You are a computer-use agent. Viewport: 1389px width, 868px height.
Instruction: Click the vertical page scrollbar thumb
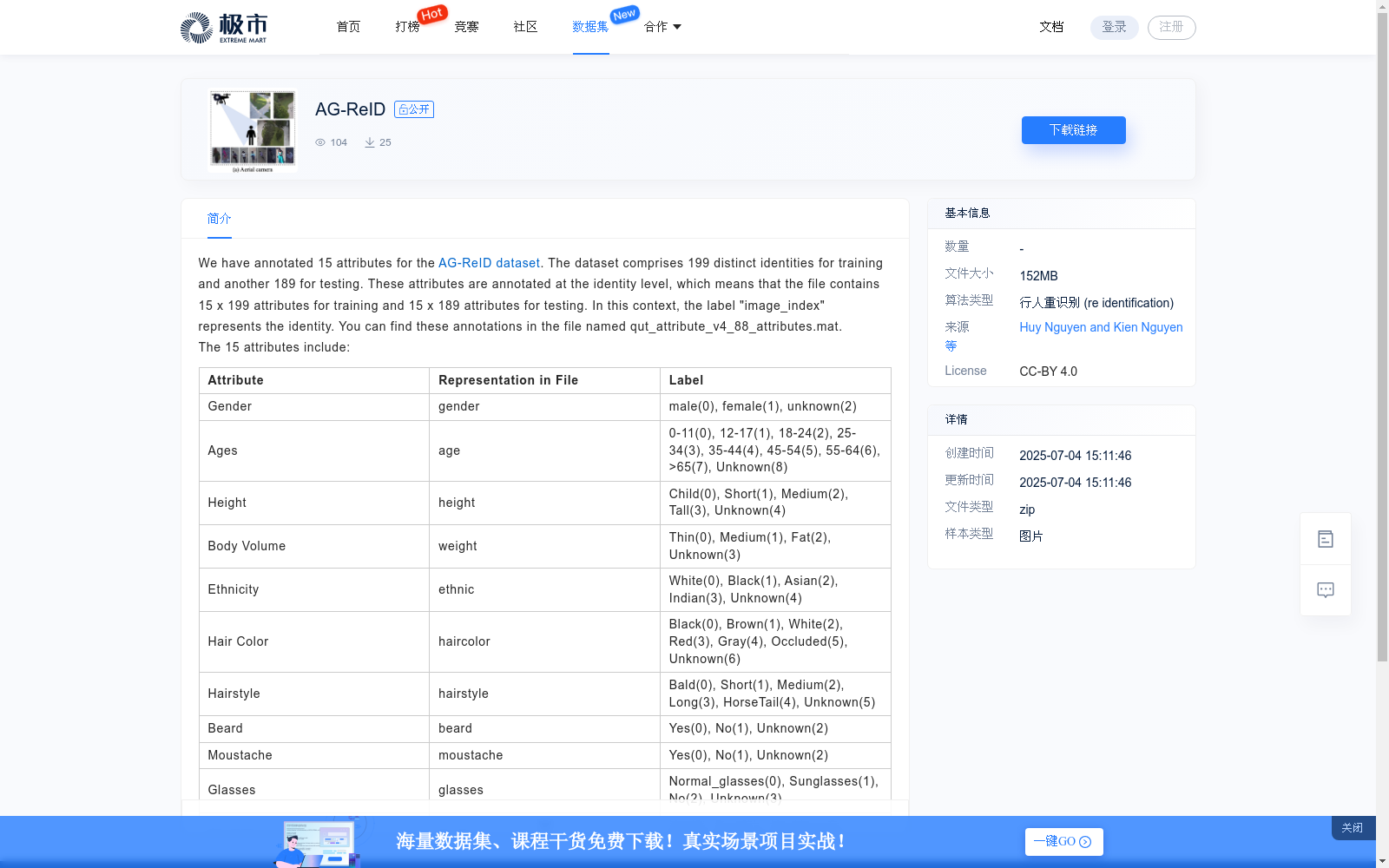point(1382,339)
